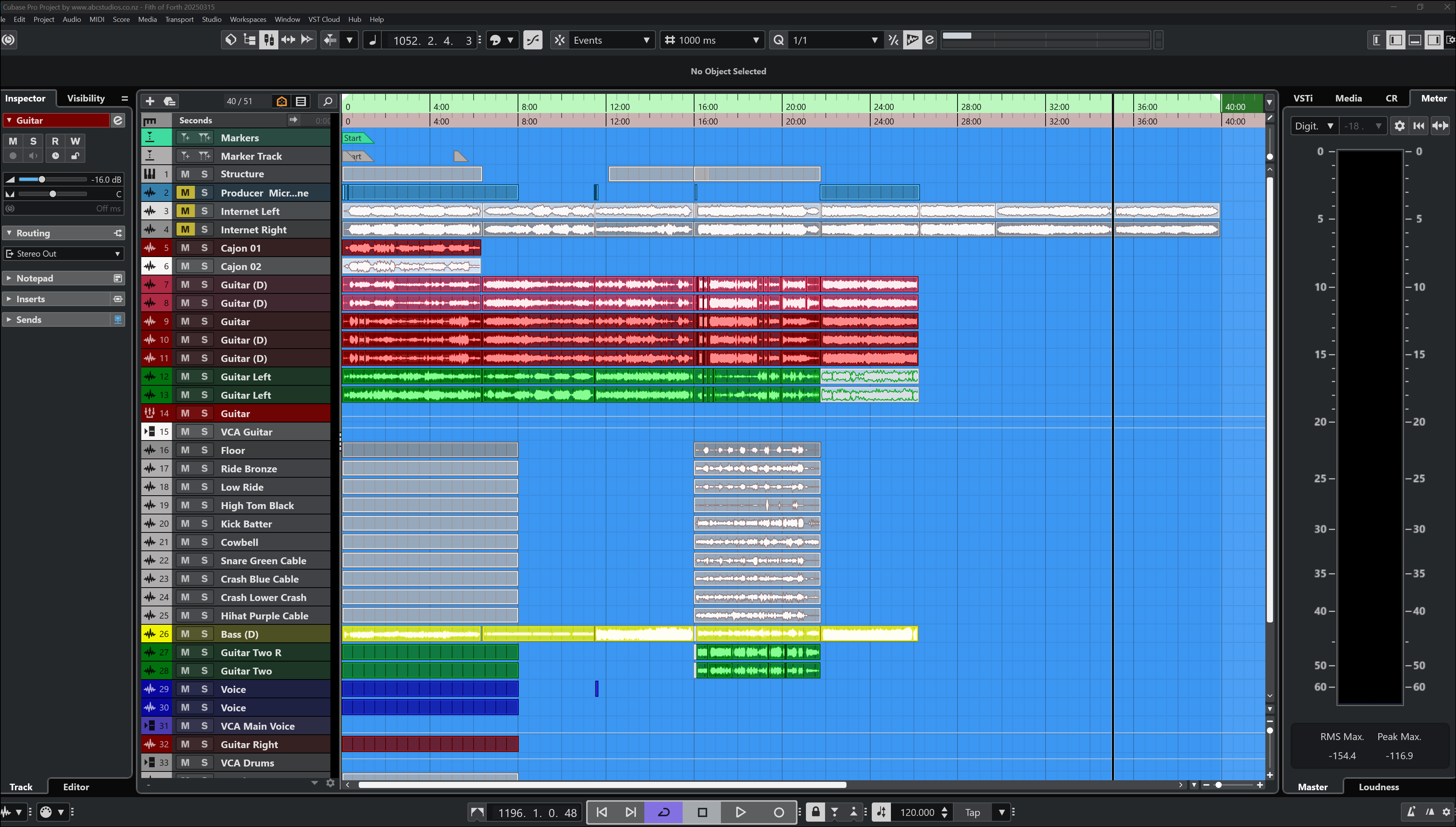Viewport: 1456px width, 827px height.
Task: Click the horizontal scrollbar below the arrangement
Action: pos(602,784)
